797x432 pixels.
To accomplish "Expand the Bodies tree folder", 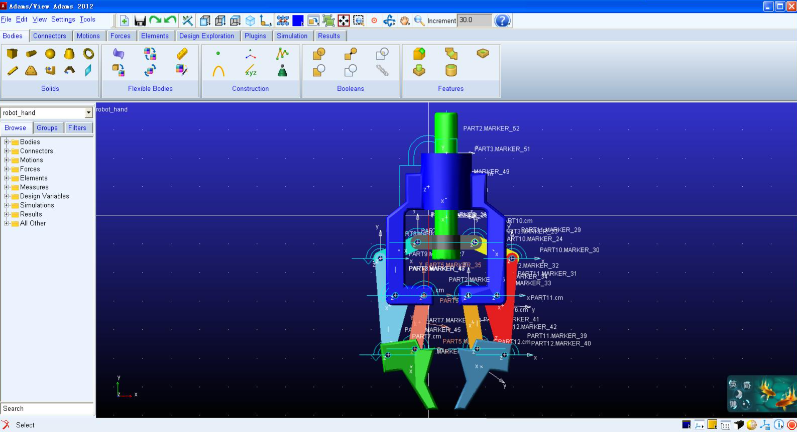I will (x=6, y=142).
